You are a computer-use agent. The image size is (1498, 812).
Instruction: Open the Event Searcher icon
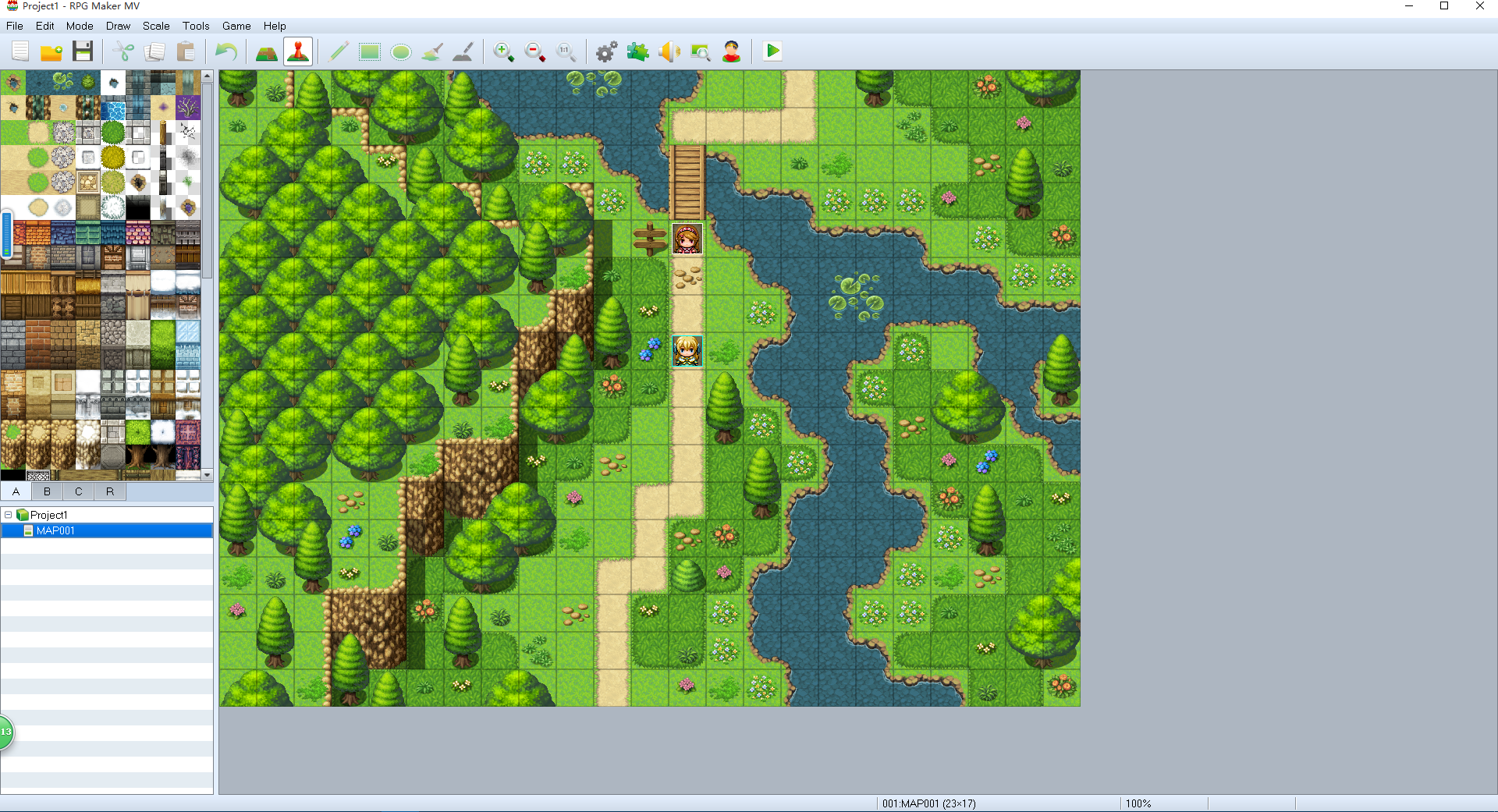click(x=701, y=51)
